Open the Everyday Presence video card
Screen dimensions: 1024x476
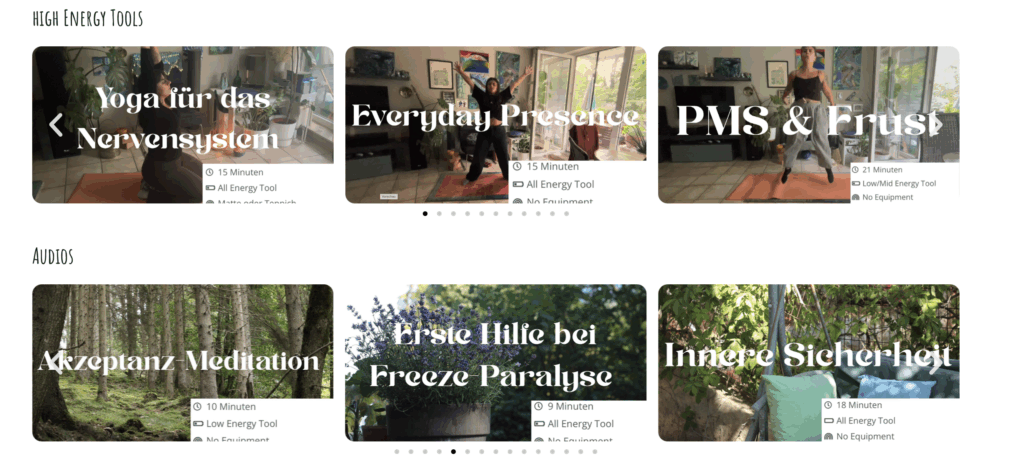(495, 117)
